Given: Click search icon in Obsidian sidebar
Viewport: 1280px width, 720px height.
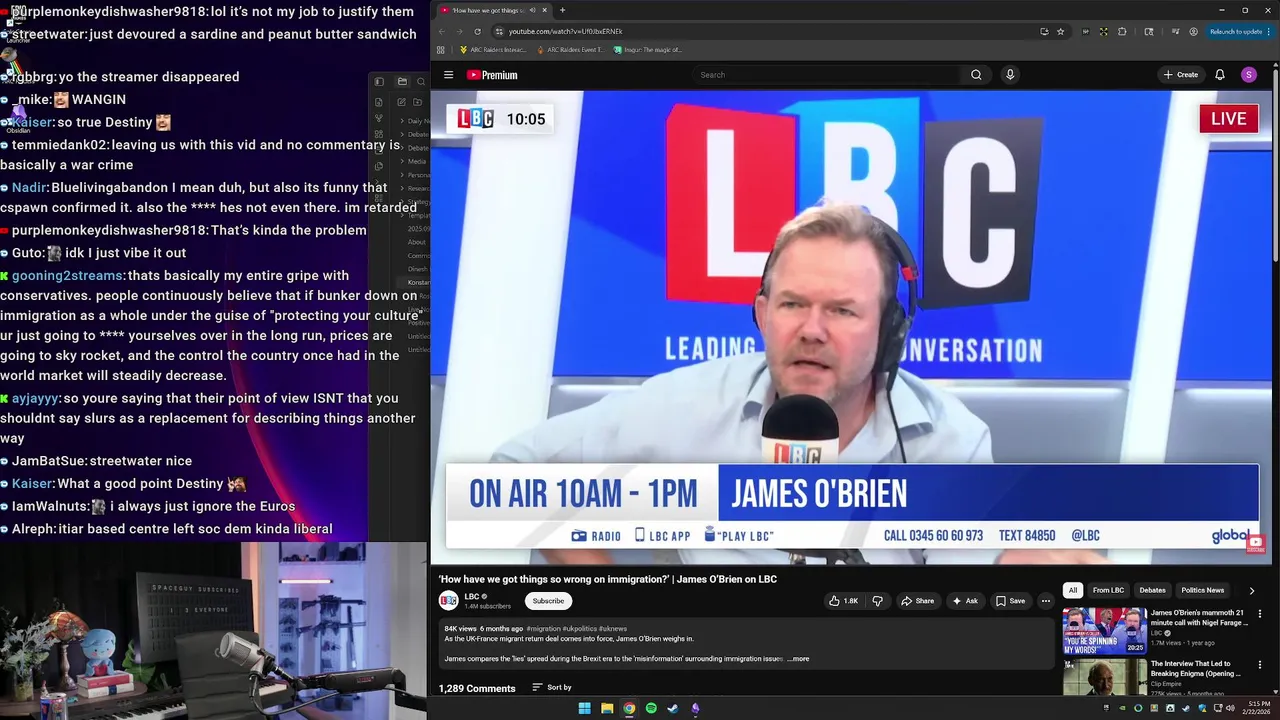Looking at the screenshot, I should coord(420,81).
